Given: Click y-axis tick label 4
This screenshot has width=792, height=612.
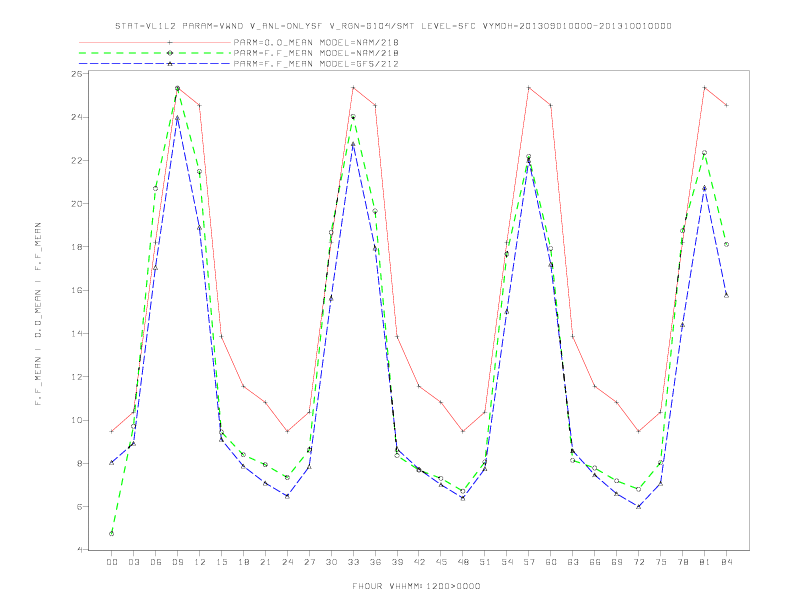Looking at the screenshot, I should click(x=80, y=550).
